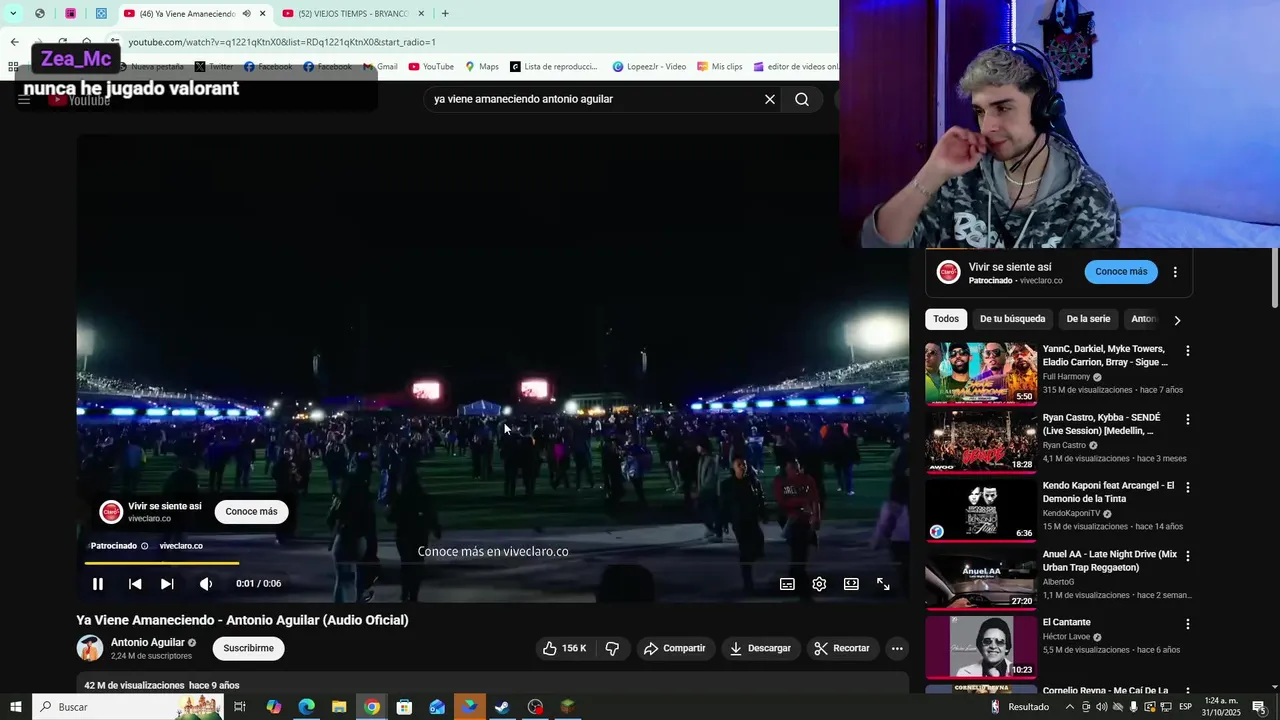Select the De la serie chip
Image resolution: width=1280 pixels, height=720 pixels.
pyautogui.click(x=1088, y=319)
